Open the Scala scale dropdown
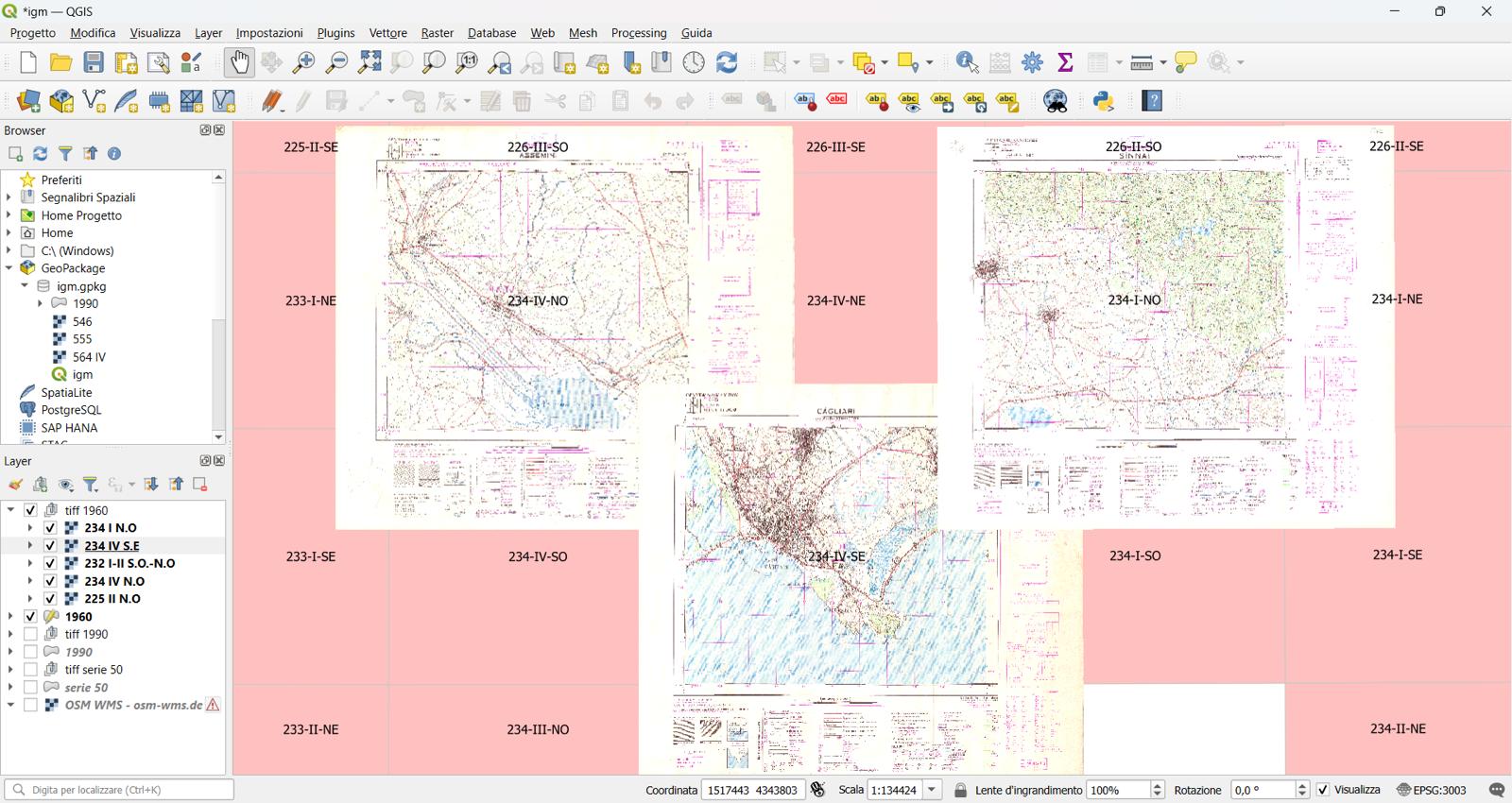1512x803 pixels. [x=933, y=790]
